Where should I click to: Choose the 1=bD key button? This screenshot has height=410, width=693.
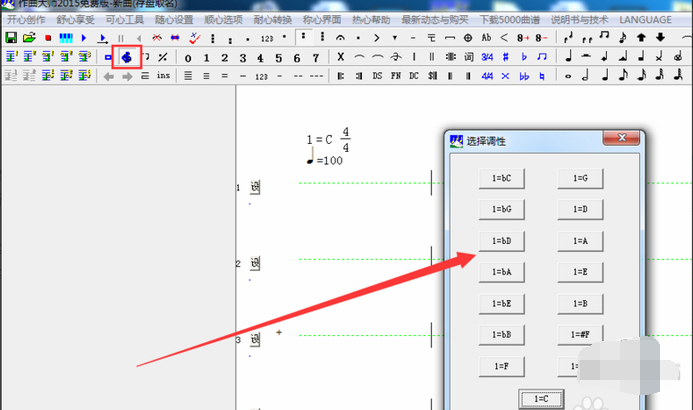point(502,241)
